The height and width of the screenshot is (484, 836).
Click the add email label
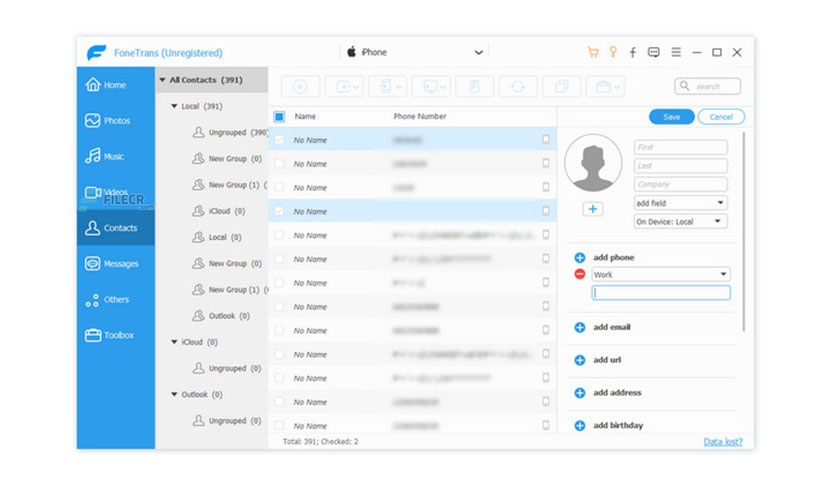pyautogui.click(x=612, y=327)
